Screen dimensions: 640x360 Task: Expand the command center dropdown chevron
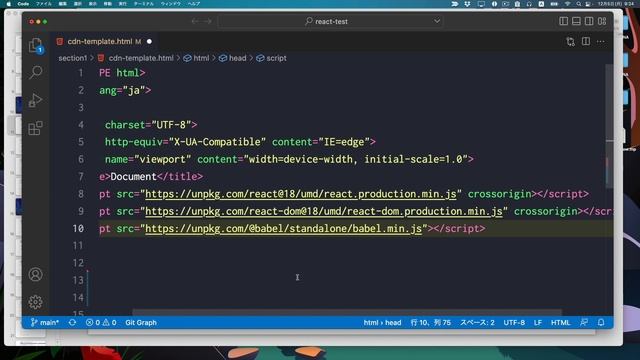click(x=437, y=21)
